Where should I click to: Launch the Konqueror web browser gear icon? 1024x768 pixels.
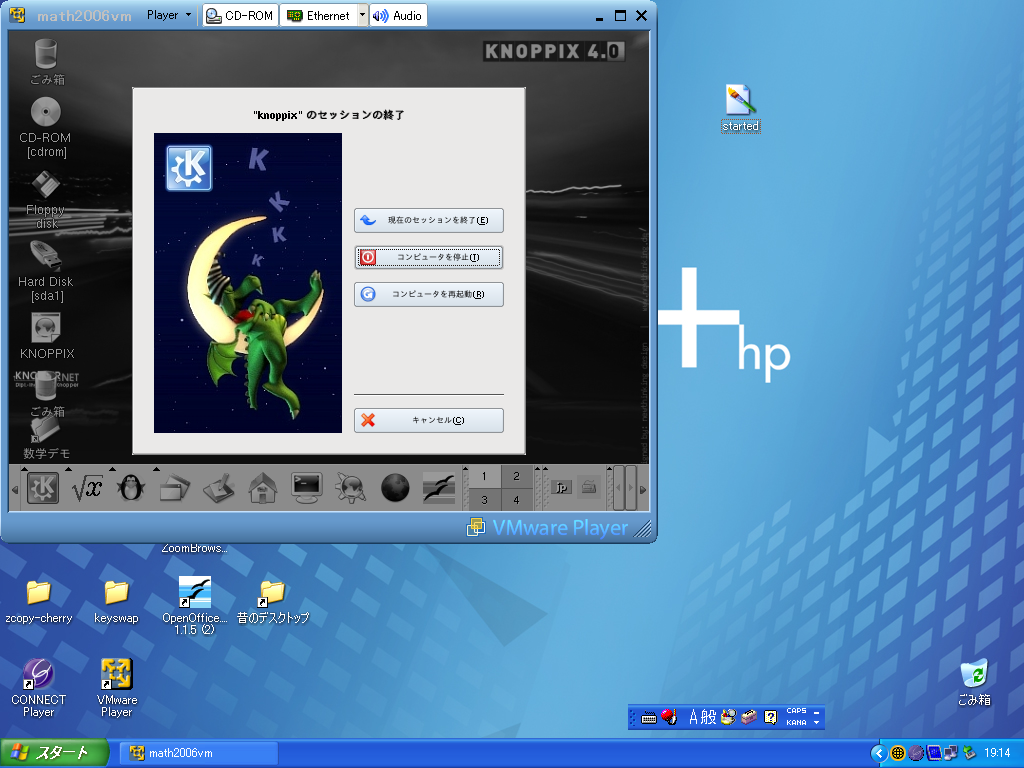(351, 488)
